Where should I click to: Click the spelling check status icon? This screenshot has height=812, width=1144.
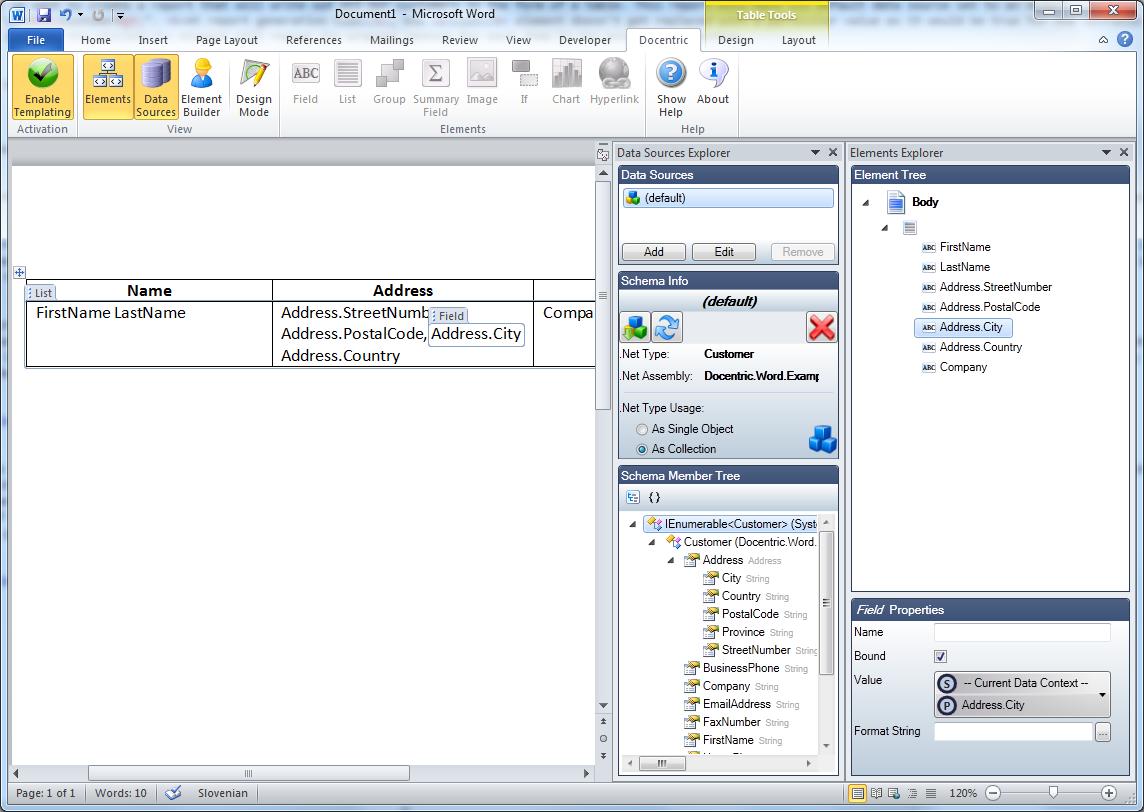coord(173,793)
